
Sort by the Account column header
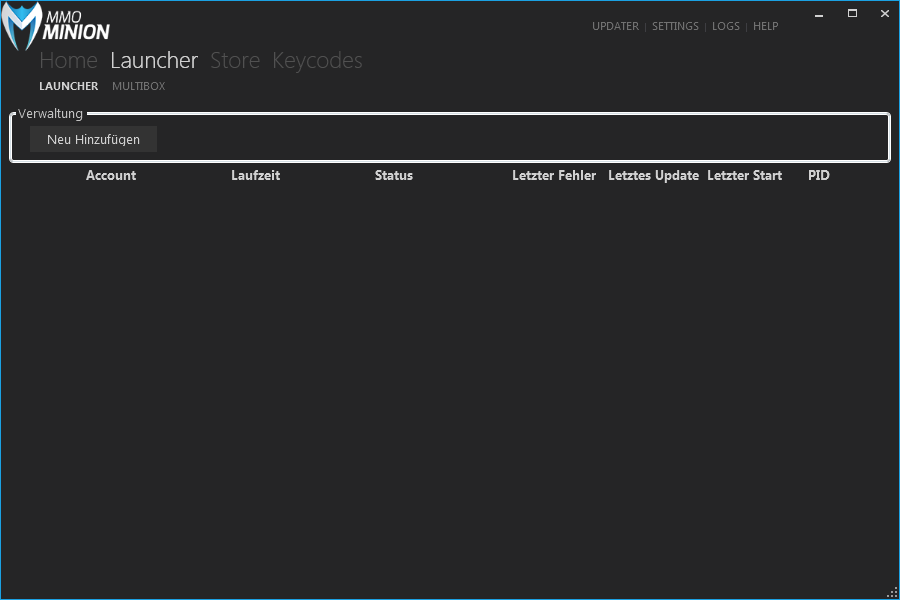coord(111,175)
